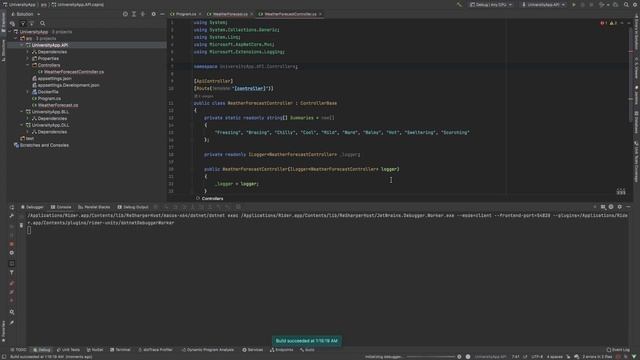Click the pin icon at bottom of debug sidebar
Viewport: 640px width, 360px height.
coord(11,322)
